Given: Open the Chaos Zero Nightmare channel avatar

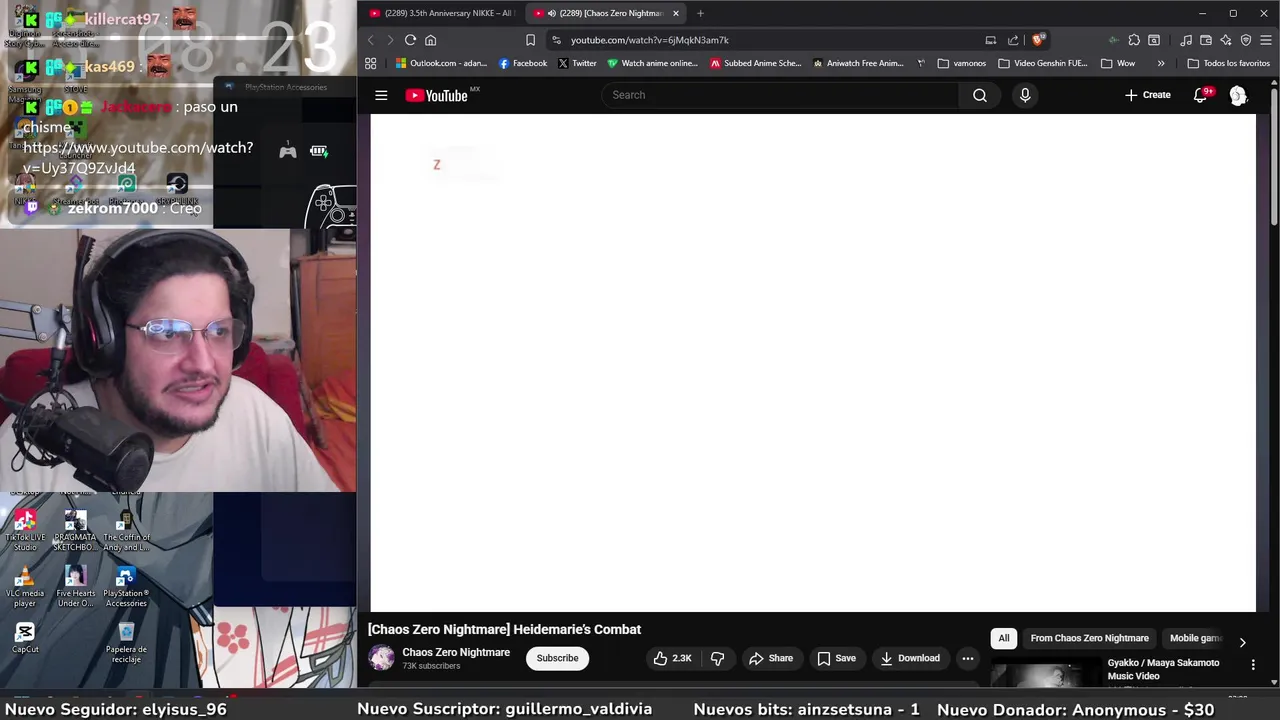Looking at the screenshot, I should (x=382, y=658).
